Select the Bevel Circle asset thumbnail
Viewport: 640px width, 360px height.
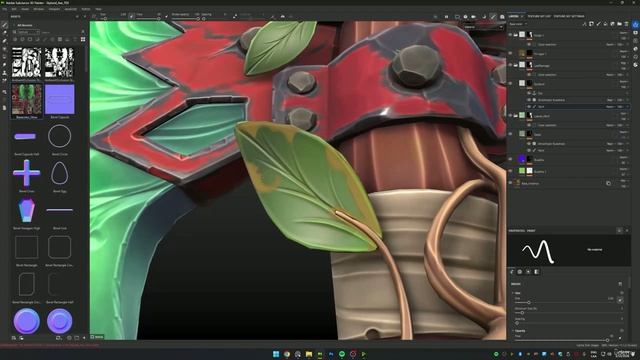tap(60, 136)
